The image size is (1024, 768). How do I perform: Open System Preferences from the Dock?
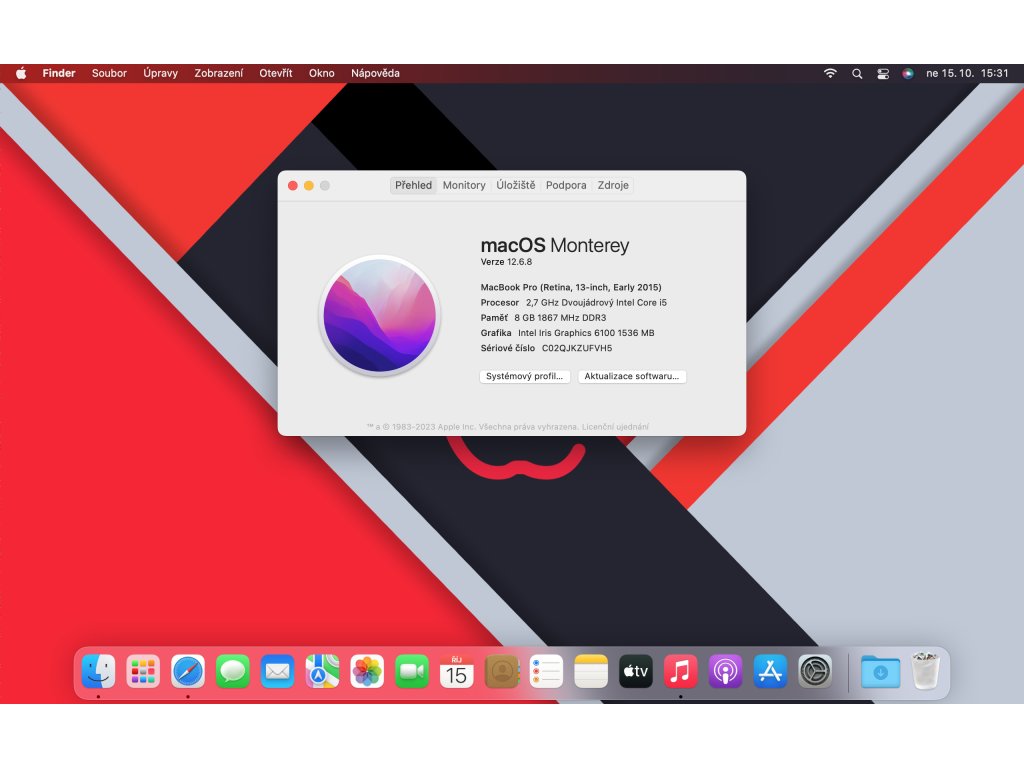pyautogui.click(x=815, y=671)
